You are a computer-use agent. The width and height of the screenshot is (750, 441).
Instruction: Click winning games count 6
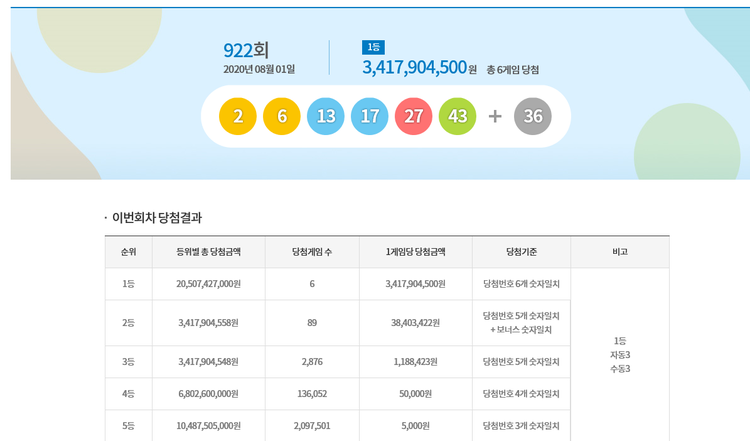(x=312, y=284)
